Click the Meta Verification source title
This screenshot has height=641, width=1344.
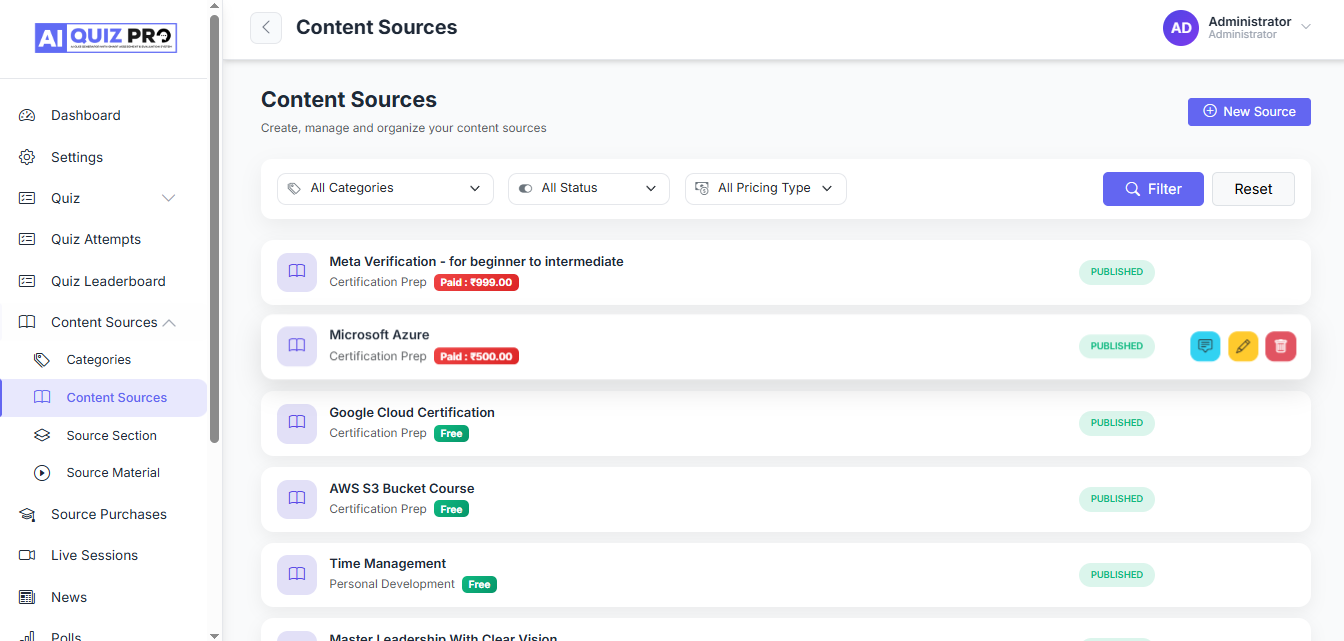(476, 262)
